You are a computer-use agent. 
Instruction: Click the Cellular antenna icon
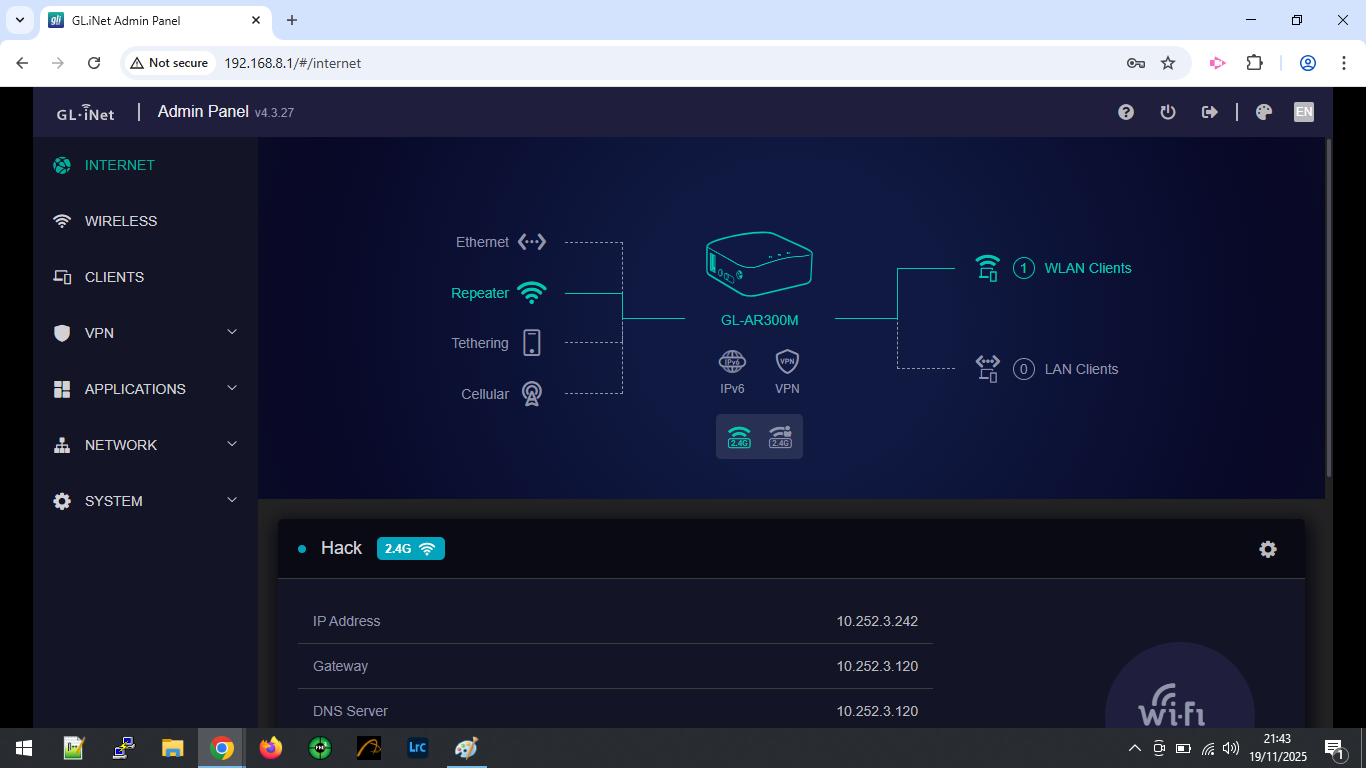click(531, 393)
